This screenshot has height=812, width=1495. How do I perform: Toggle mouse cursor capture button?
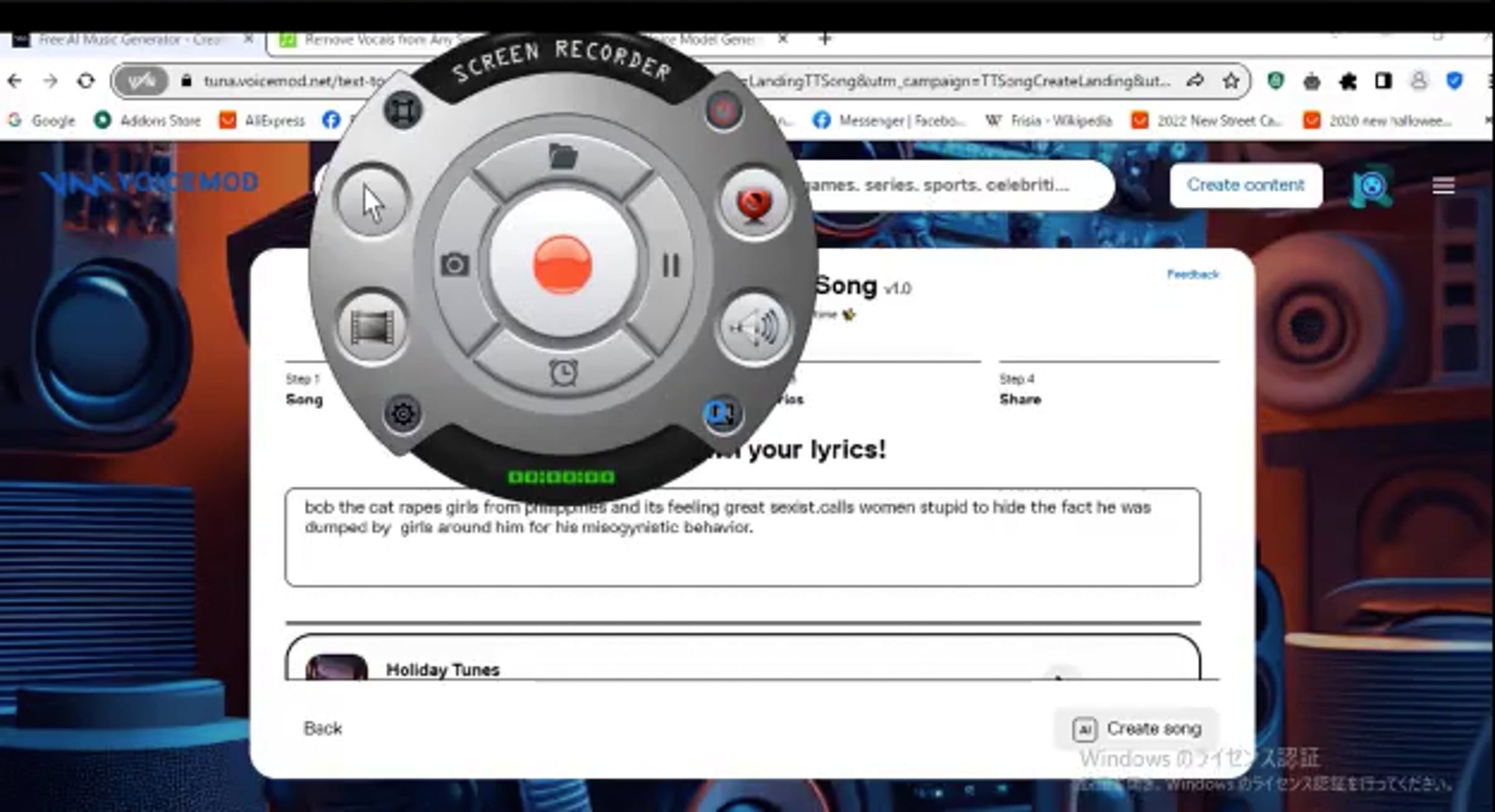[373, 201]
